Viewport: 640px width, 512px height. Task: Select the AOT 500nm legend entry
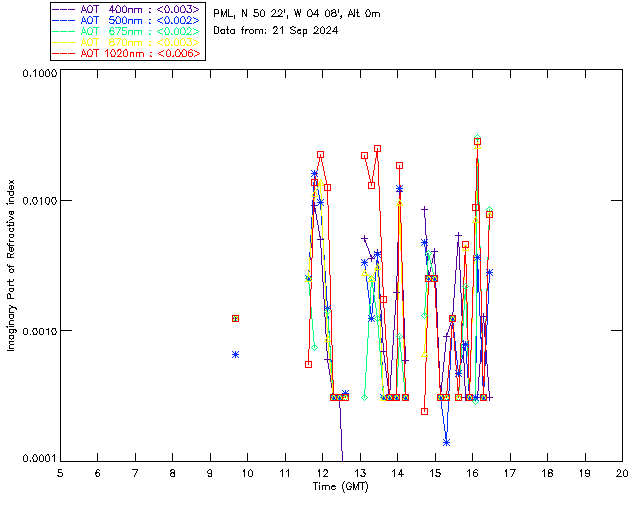pos(140,20)
